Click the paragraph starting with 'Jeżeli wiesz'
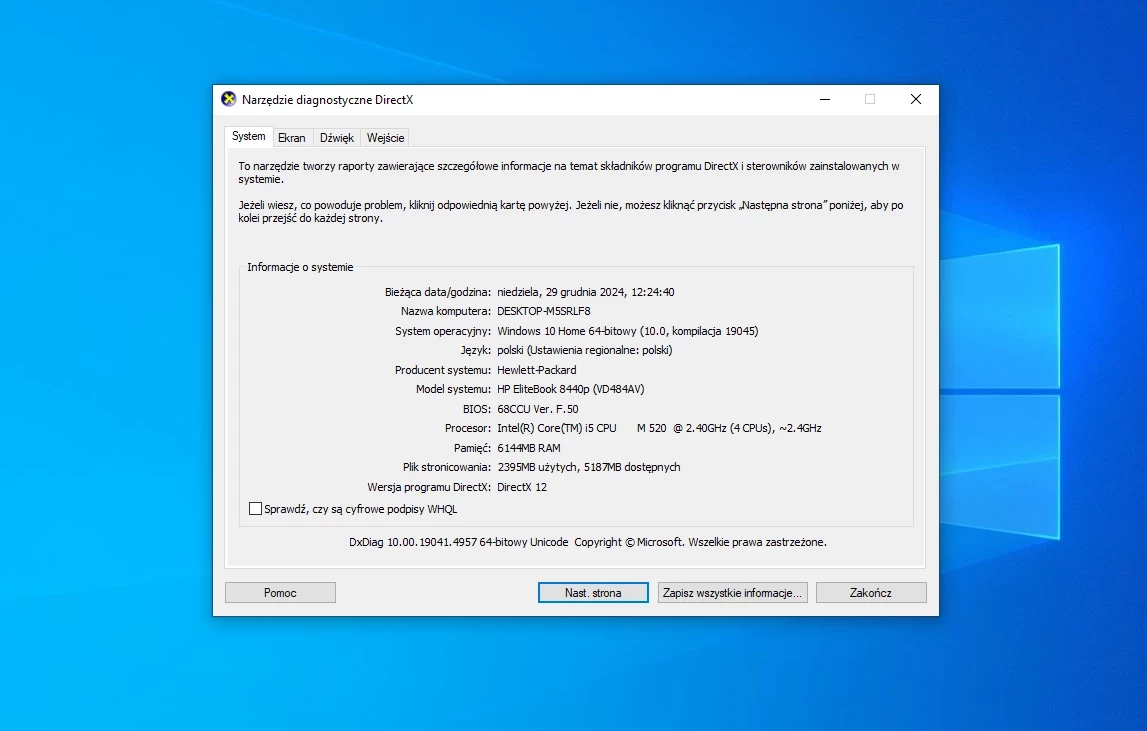The height and width of the screenshot is (731, 1147). [571, 211]
